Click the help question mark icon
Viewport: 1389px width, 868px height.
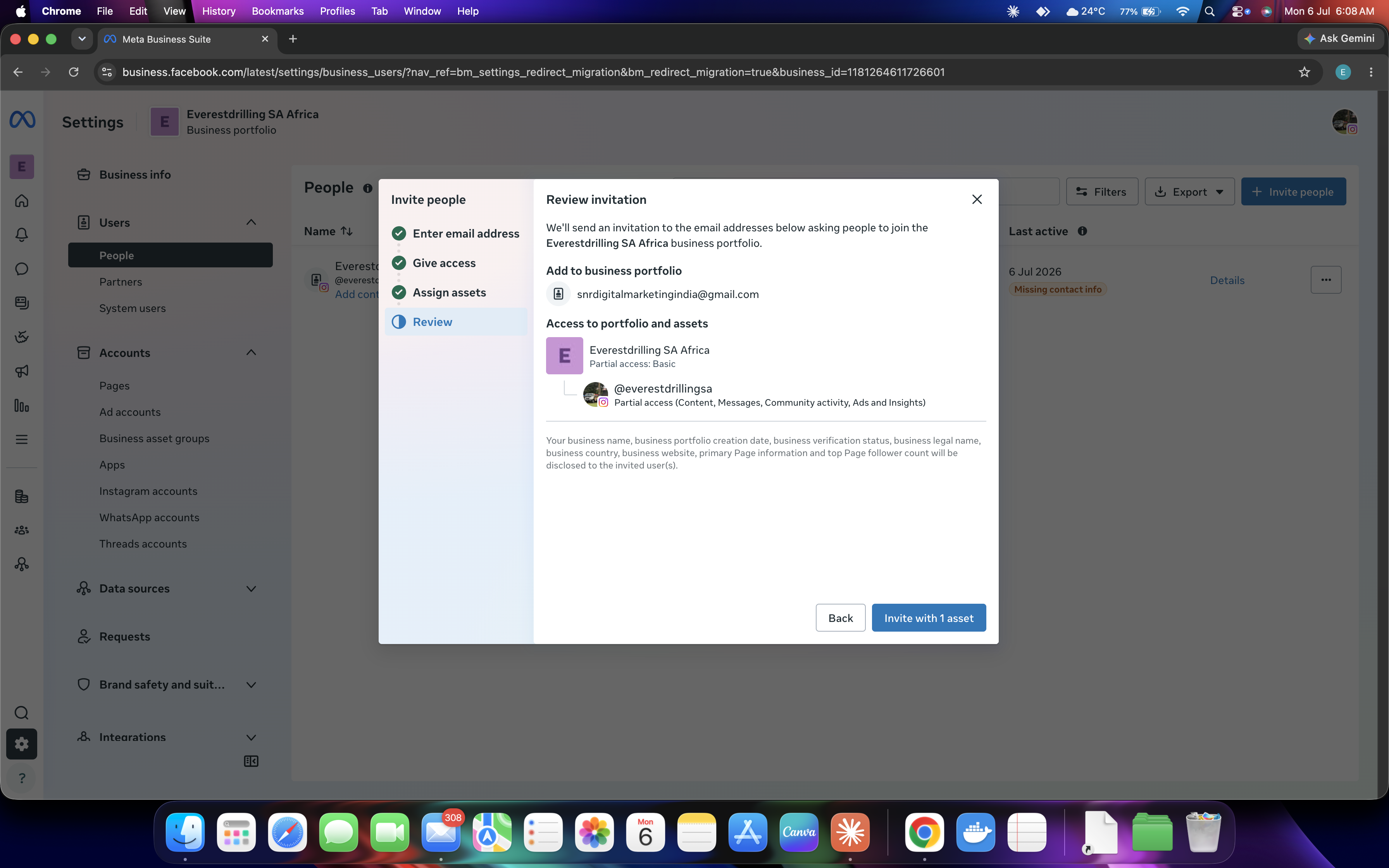tap(22, 778)
